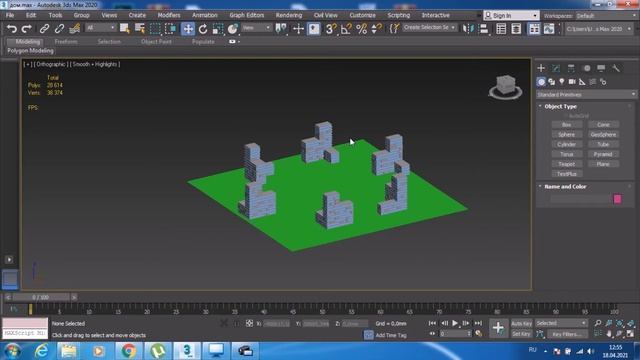This screenshot has width=640, height=360.
Task: Open the Sign In dropdown
Action: (x=511, y=16)
